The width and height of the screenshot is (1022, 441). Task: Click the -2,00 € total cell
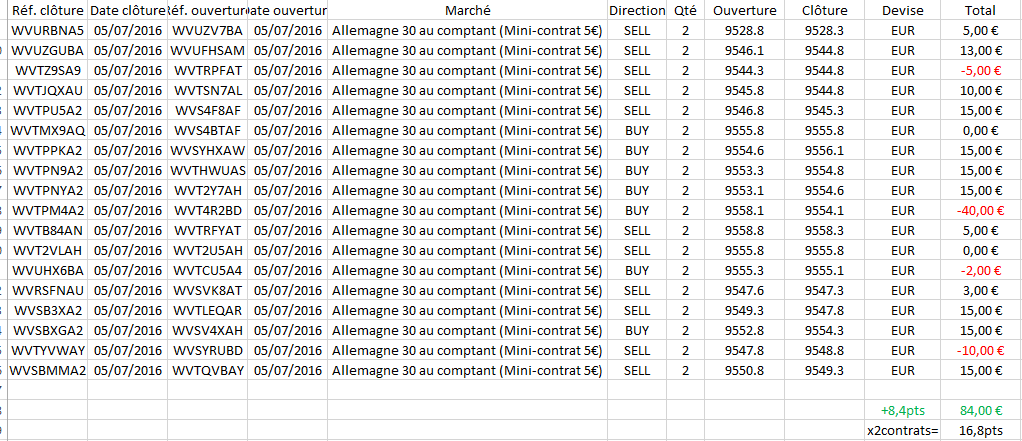pyautogui.click(x=981, y=270)
